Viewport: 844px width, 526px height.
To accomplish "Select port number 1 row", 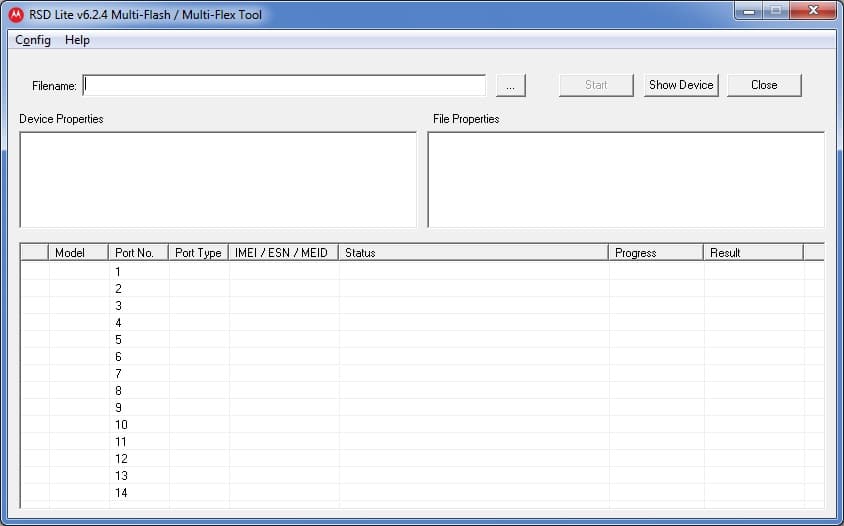I will [x=422, y=271].
